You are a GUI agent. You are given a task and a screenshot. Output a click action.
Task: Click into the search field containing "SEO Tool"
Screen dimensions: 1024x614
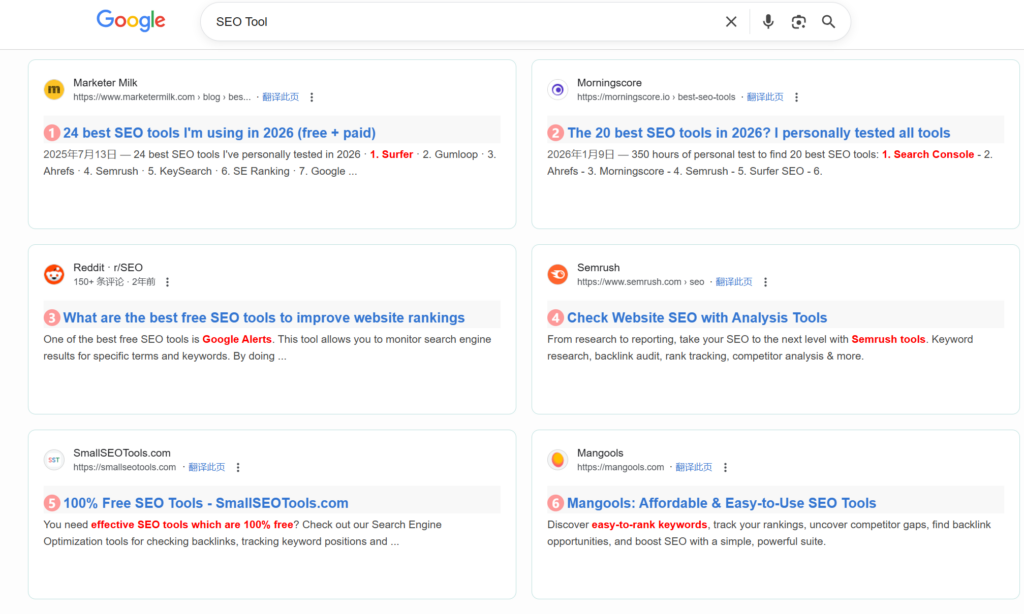click(450, 22)
